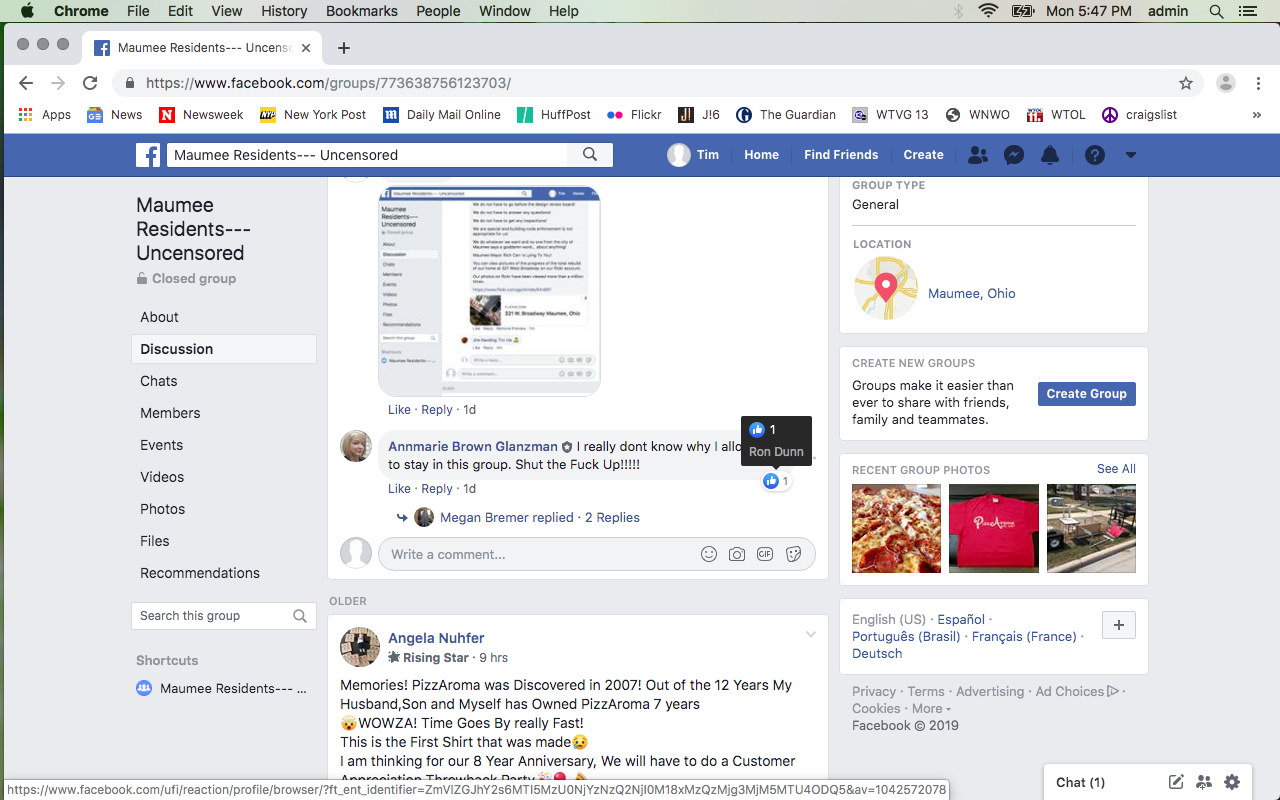Open chat settings gear icon

(1232, 782)
